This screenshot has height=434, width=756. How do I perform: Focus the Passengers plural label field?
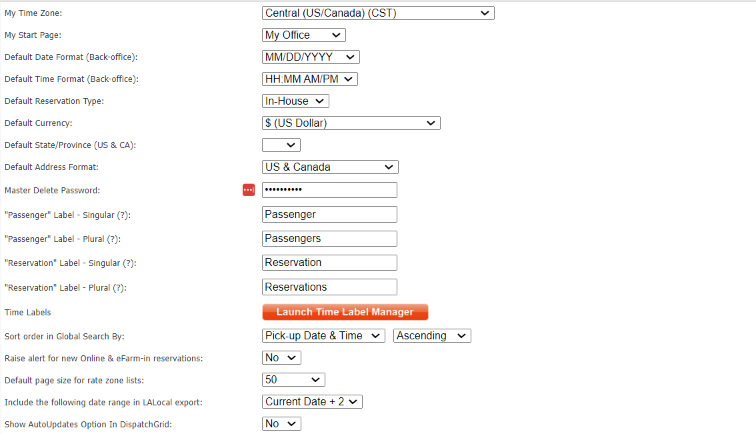coord(330,238)
